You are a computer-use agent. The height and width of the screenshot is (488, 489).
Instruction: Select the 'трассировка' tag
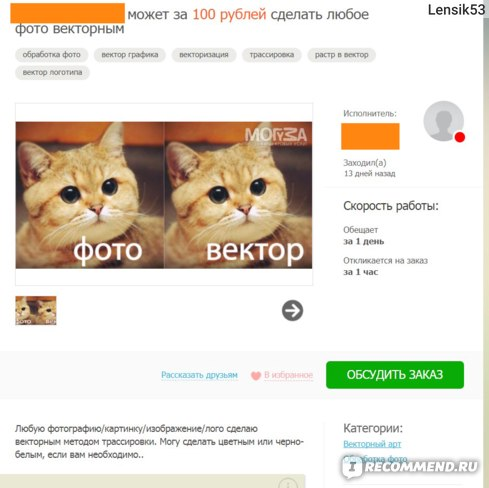coord(272,55)
